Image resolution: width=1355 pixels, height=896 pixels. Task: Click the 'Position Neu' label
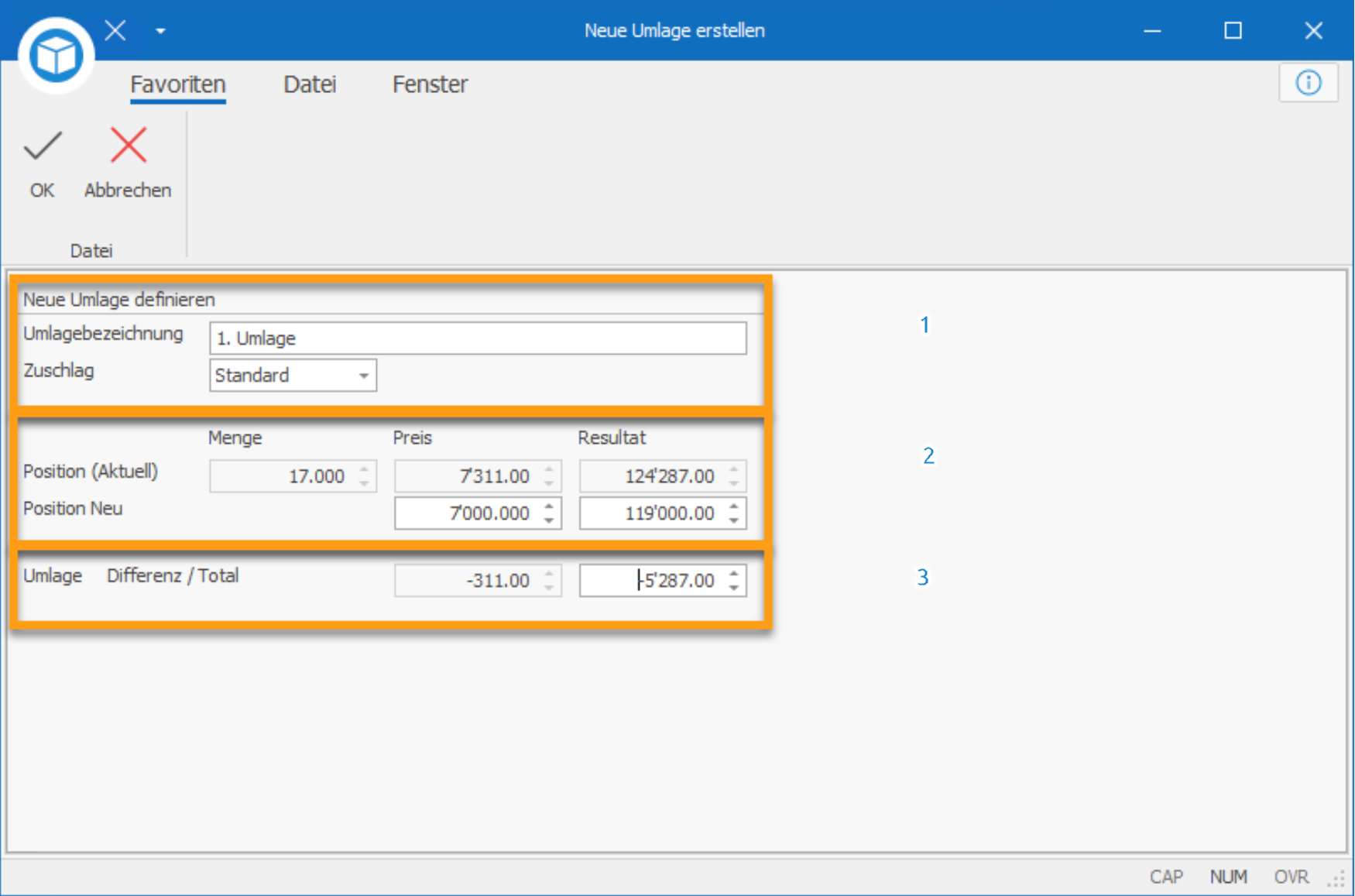pos(73,509)
